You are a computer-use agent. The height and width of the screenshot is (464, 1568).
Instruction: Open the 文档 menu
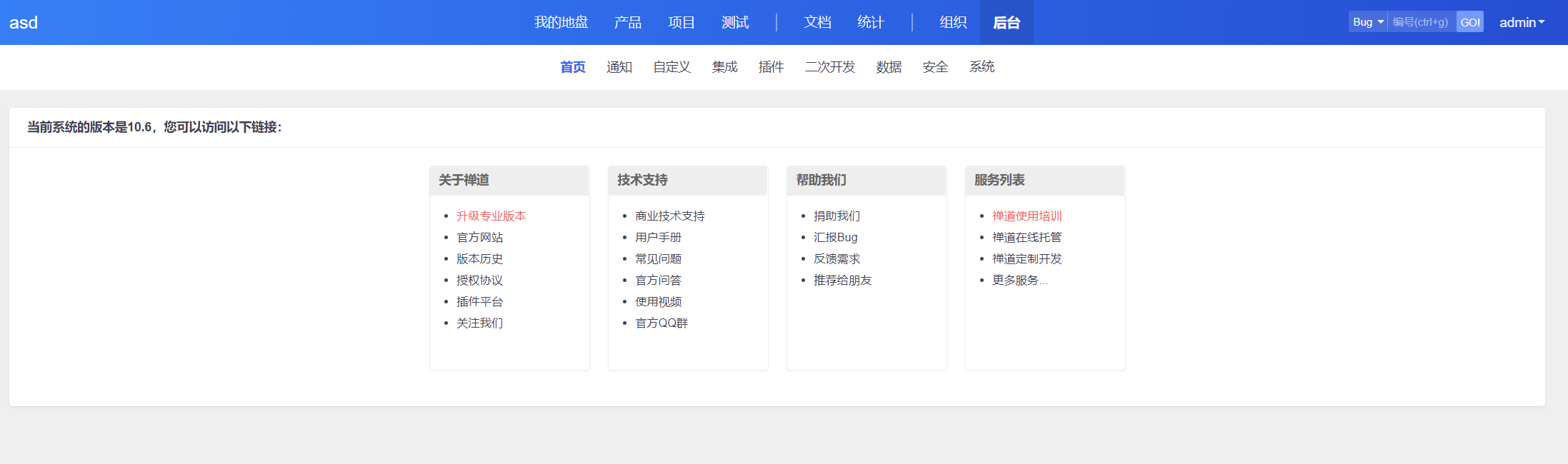pyautogui.click(x=817, y=22)
